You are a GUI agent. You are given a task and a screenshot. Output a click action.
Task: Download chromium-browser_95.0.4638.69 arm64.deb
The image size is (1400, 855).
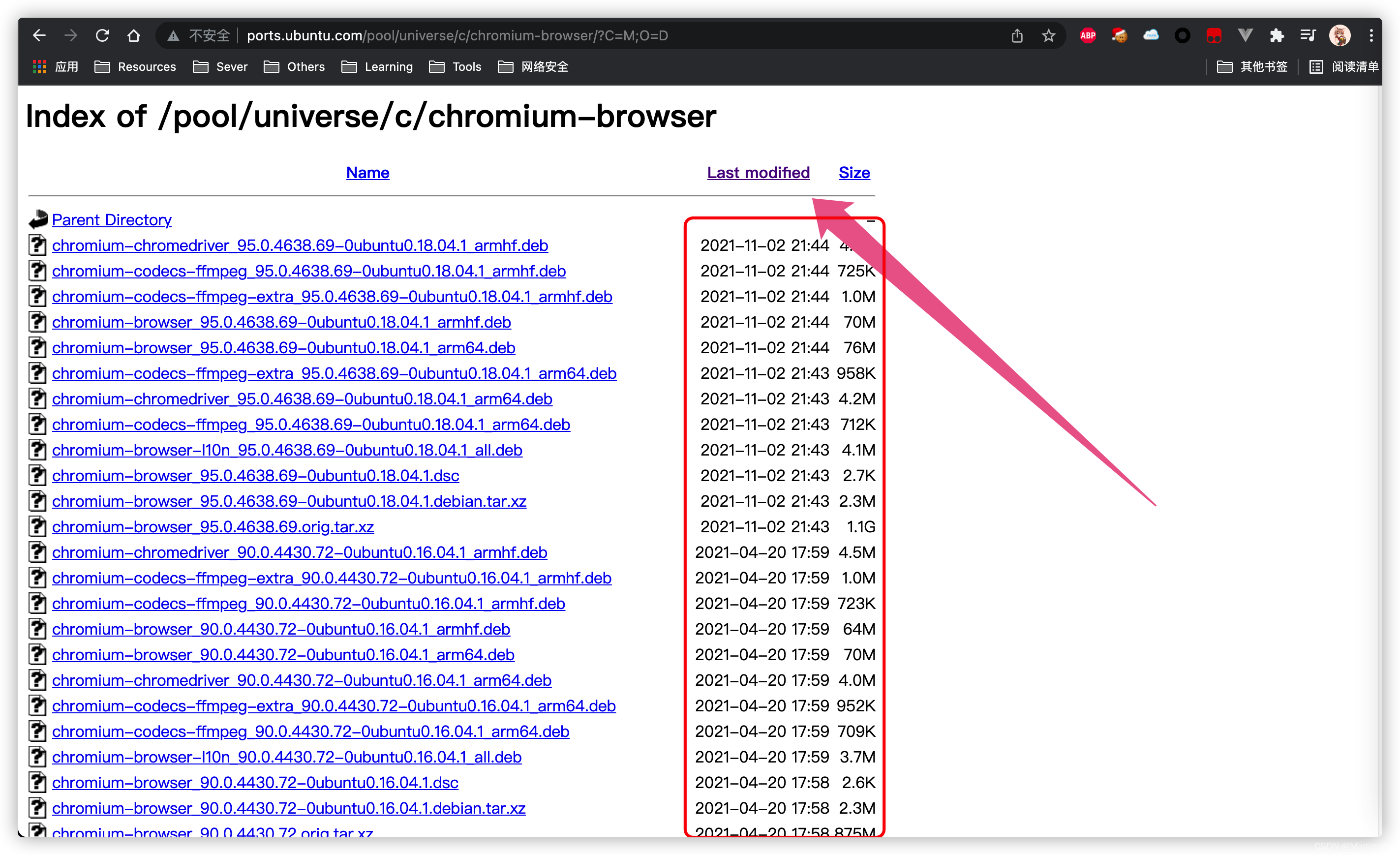coord(283,348)
